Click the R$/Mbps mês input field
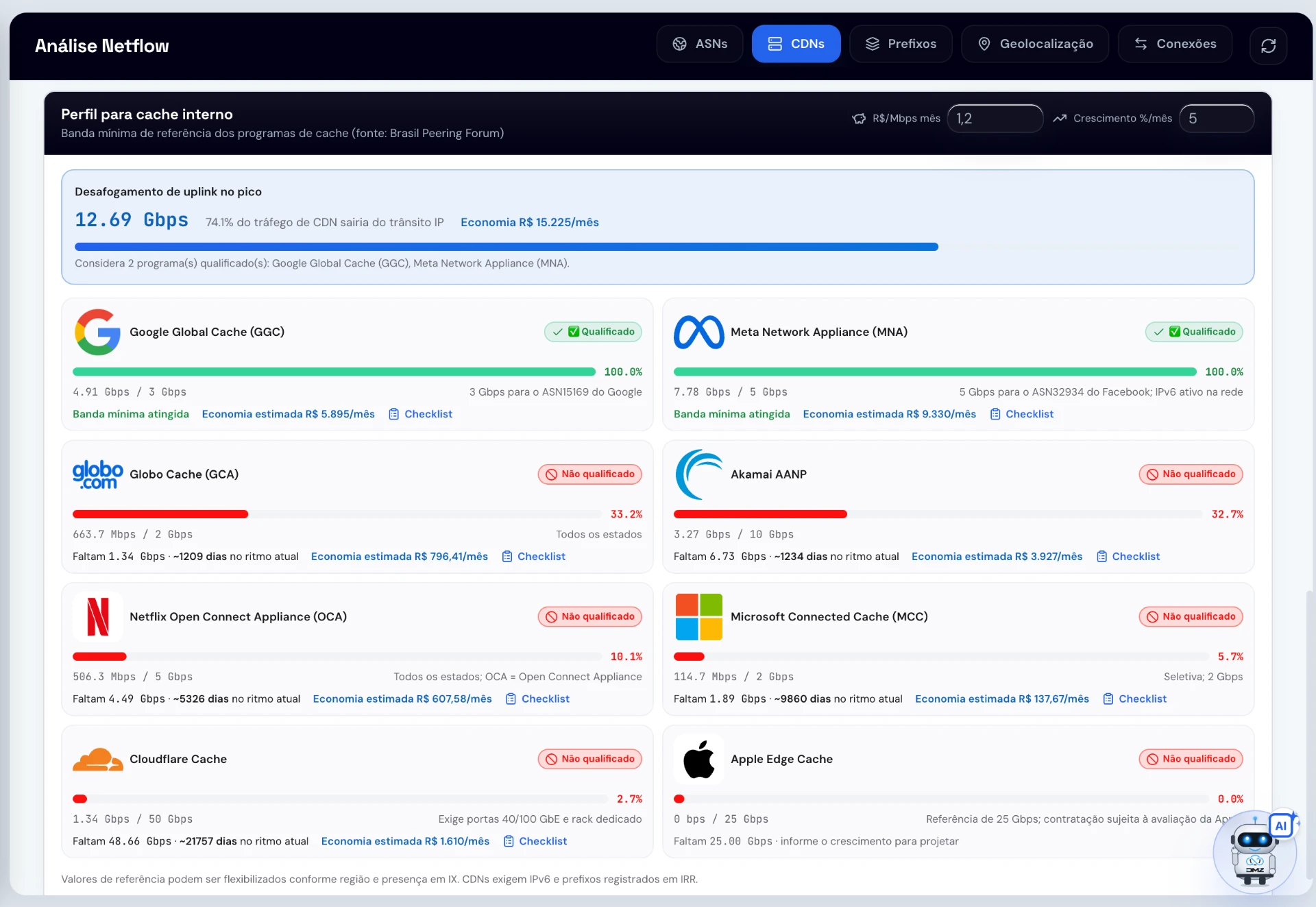Viewport: 1316px width, 907px height. (995, 119)
